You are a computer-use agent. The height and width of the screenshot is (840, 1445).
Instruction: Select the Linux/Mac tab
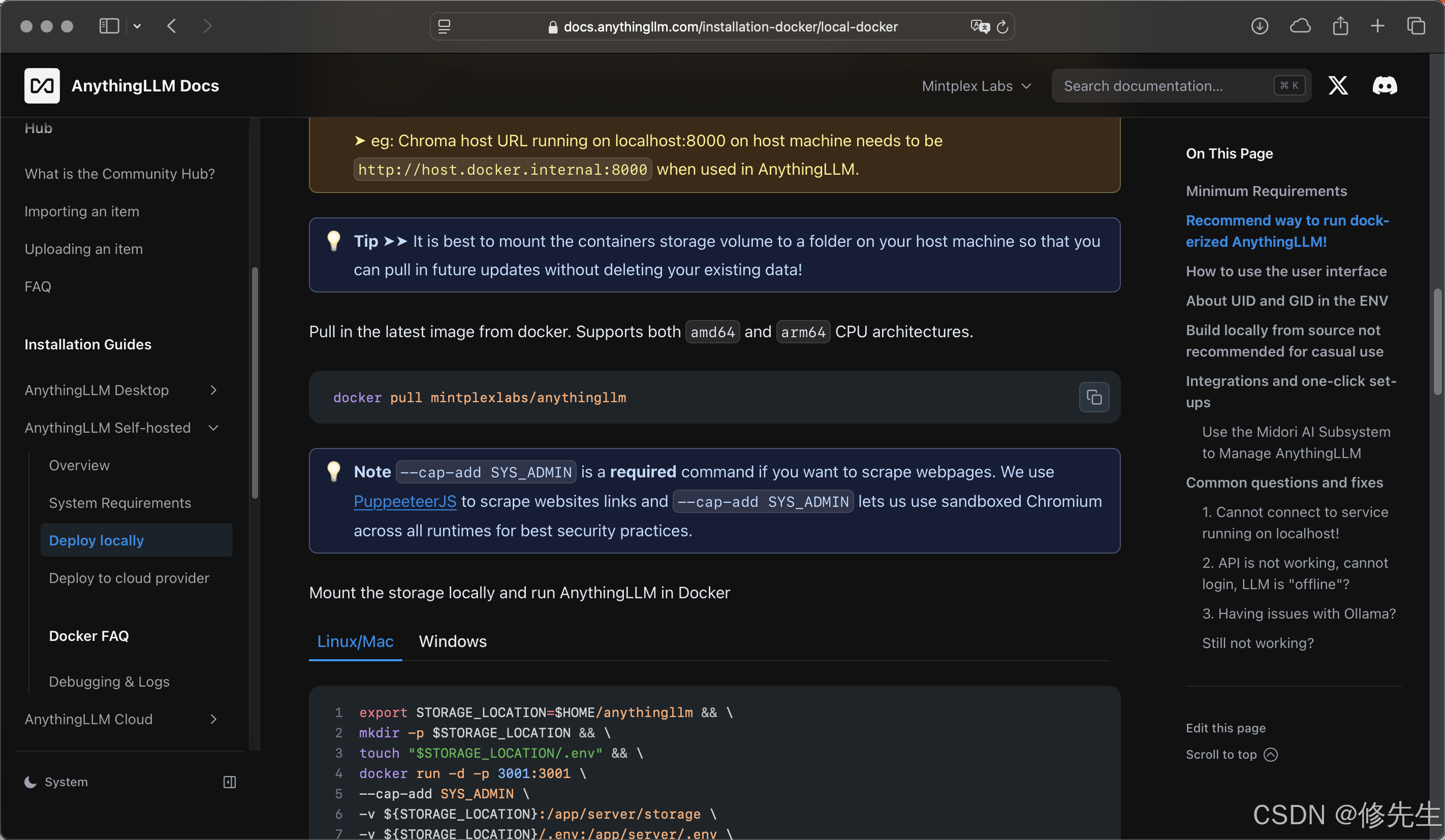(355, 641)
